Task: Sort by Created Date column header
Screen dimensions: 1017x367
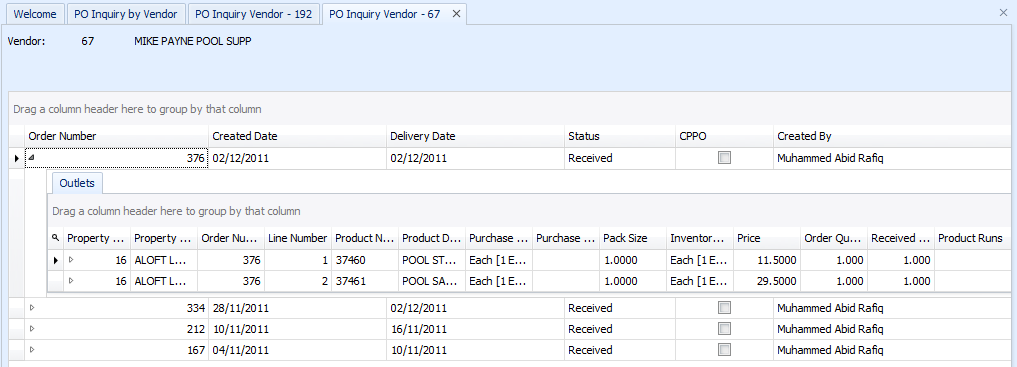Action: point(297,136)
